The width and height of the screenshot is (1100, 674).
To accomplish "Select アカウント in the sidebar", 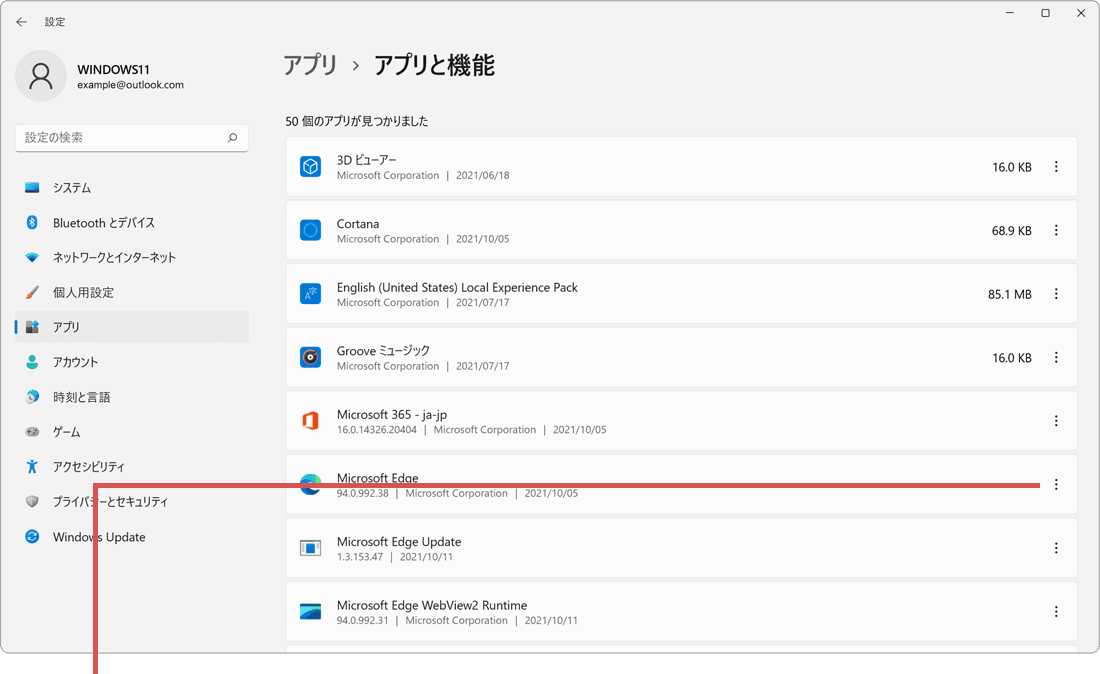I will click(31, 362).
